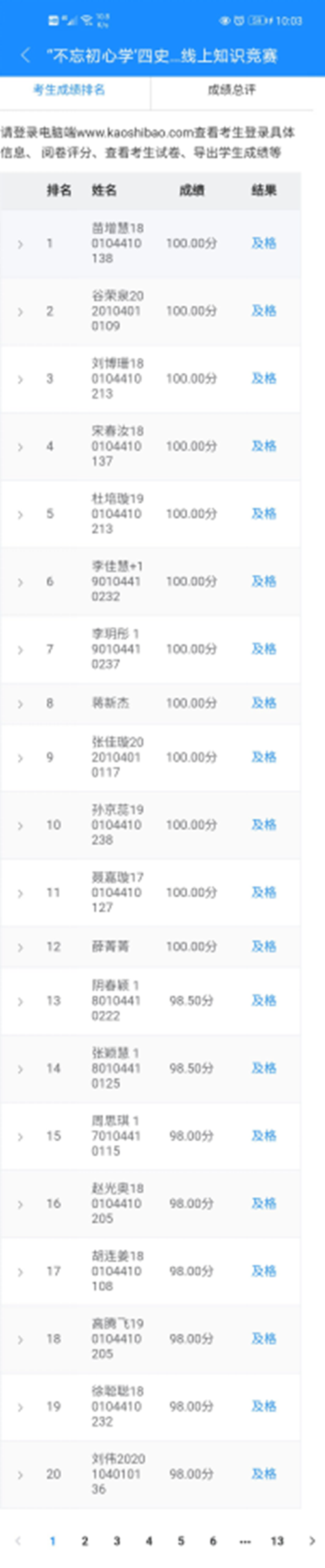325x1568 pixels.
Task: Click 及格 result link for rank 3
Action: 264,379
